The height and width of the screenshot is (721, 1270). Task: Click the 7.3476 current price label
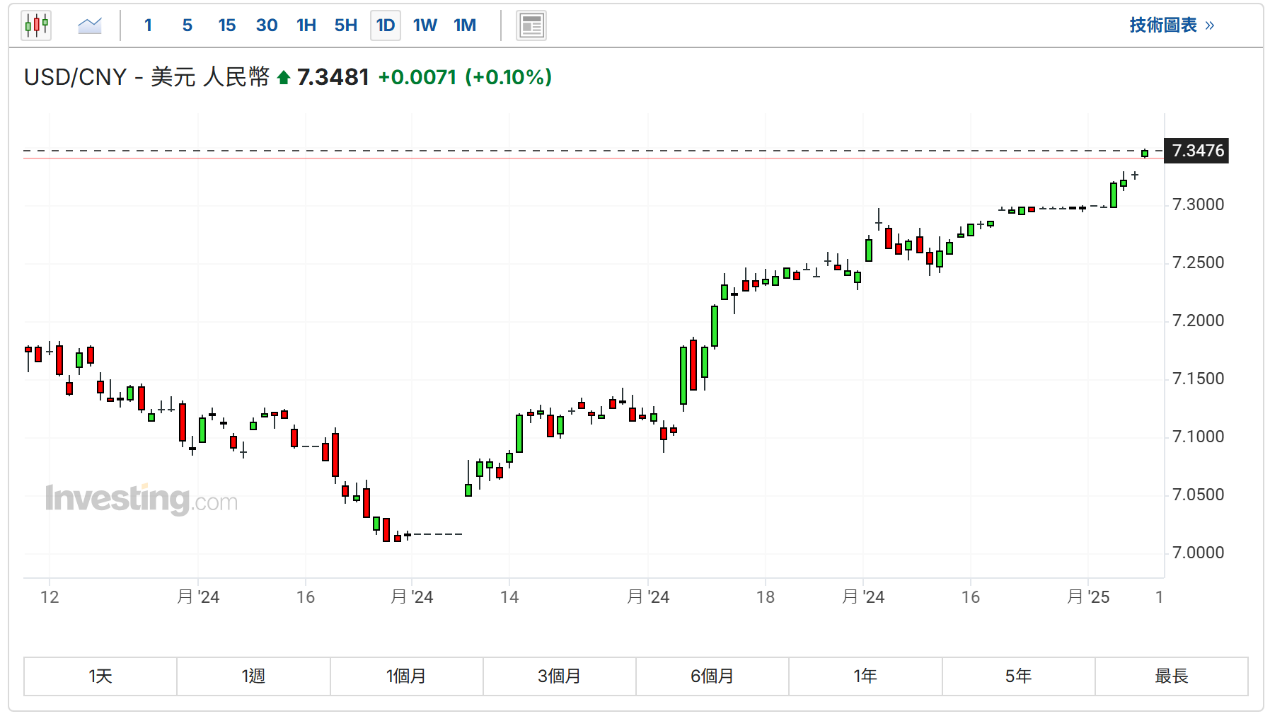click(x=1197, y=151)
